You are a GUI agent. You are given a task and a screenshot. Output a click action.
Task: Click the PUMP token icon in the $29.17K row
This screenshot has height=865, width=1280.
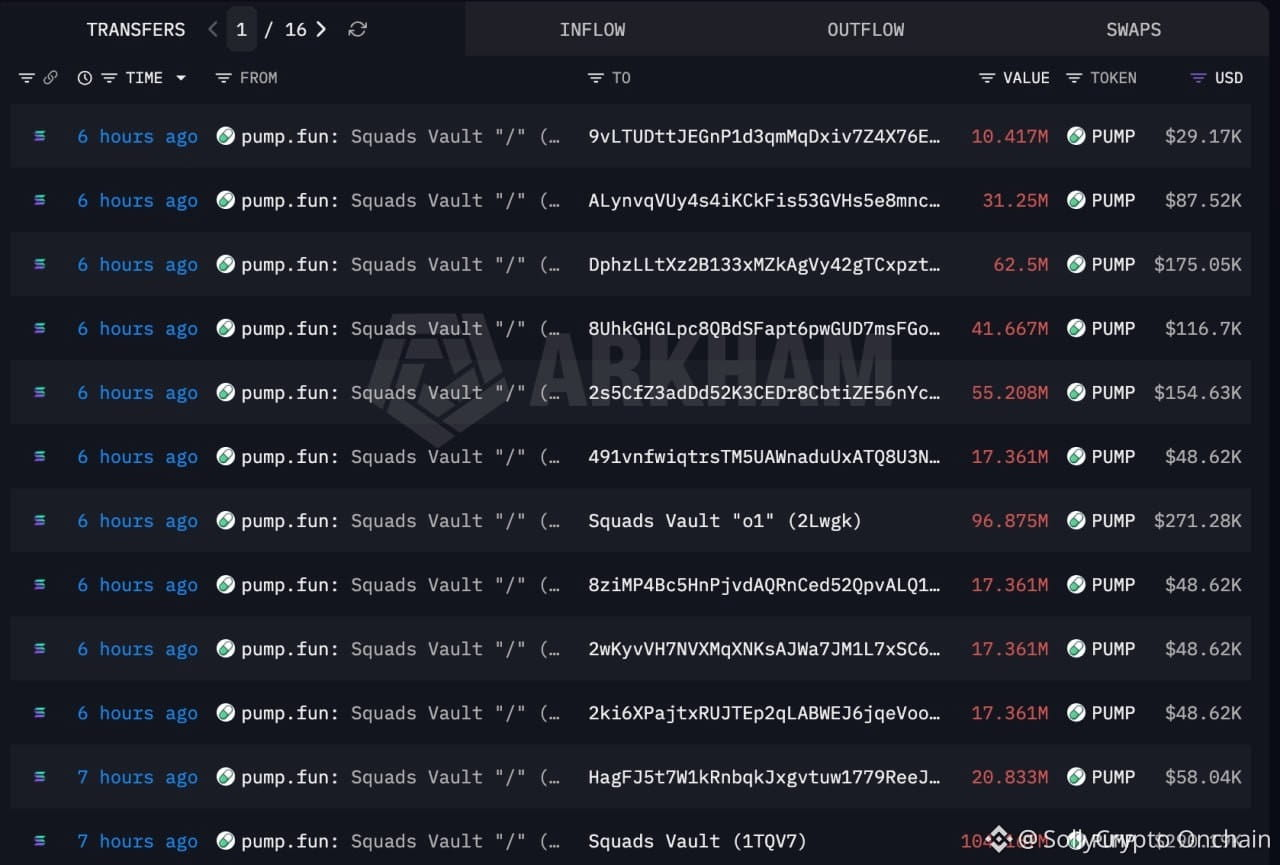(x=1076, y=136)
